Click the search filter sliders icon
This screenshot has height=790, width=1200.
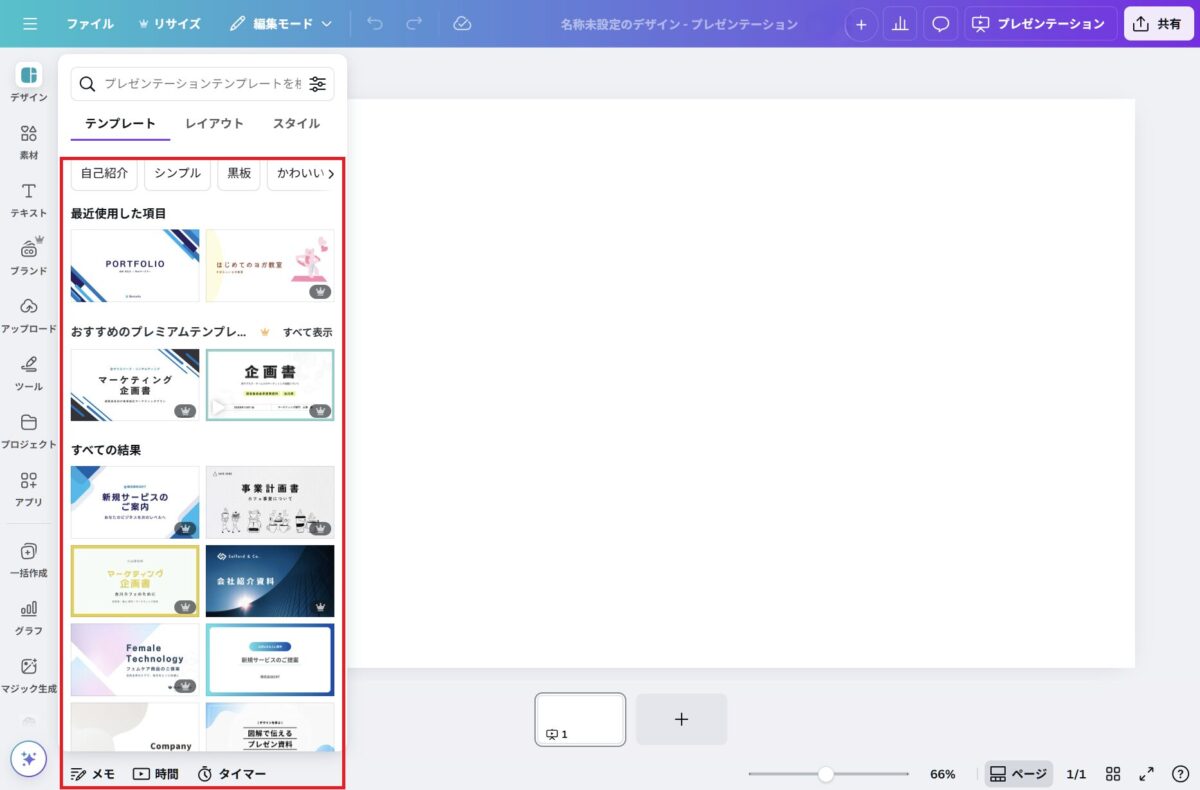click(x=318, y=84)
